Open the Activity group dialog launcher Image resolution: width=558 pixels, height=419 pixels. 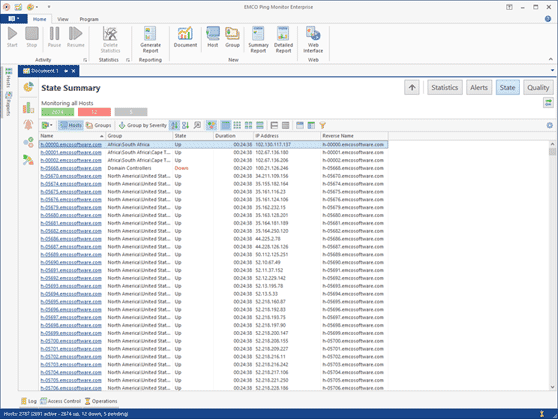click(x=85, y=60)
